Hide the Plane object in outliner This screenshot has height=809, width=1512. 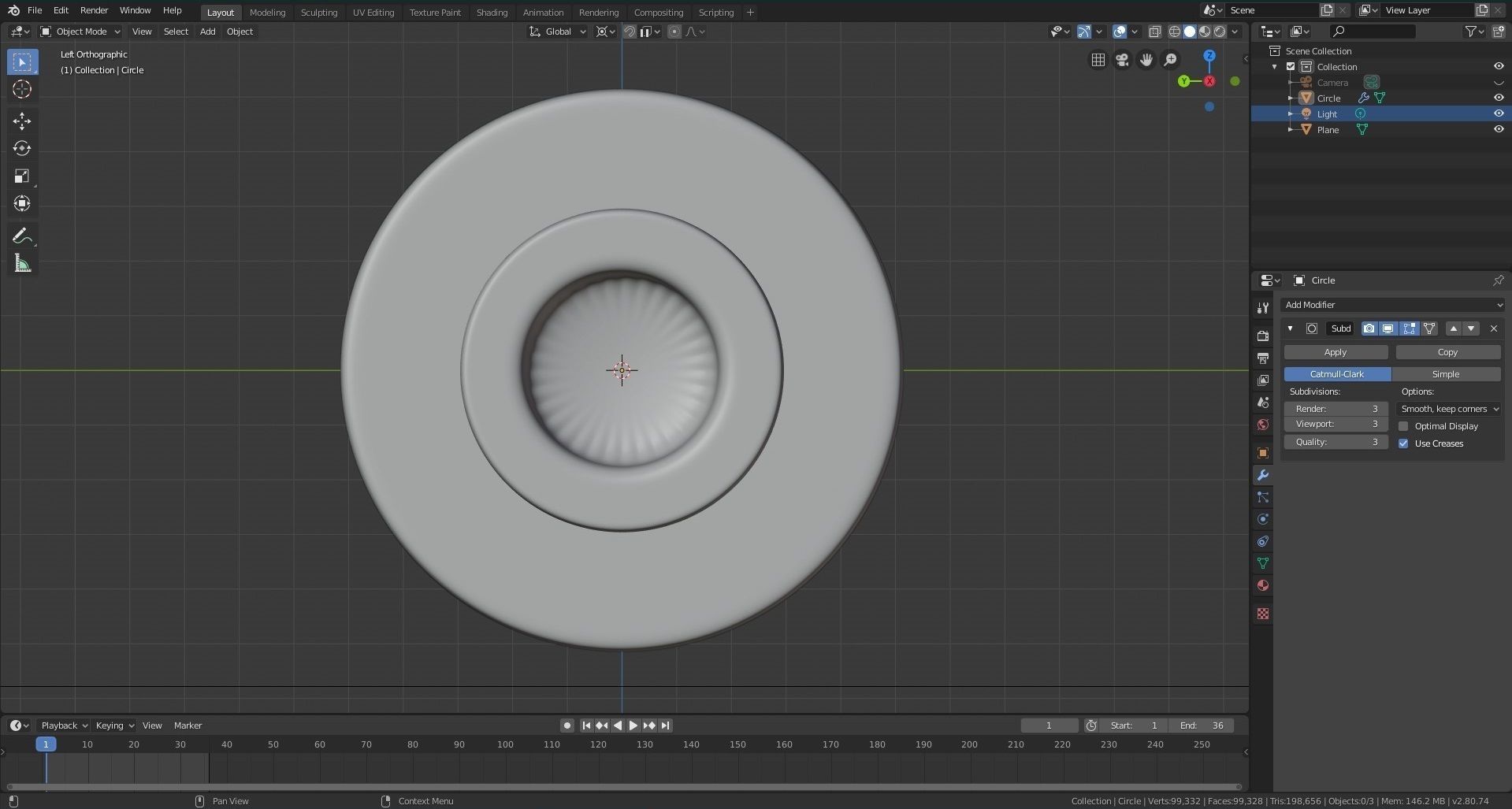pos(1499,129)
